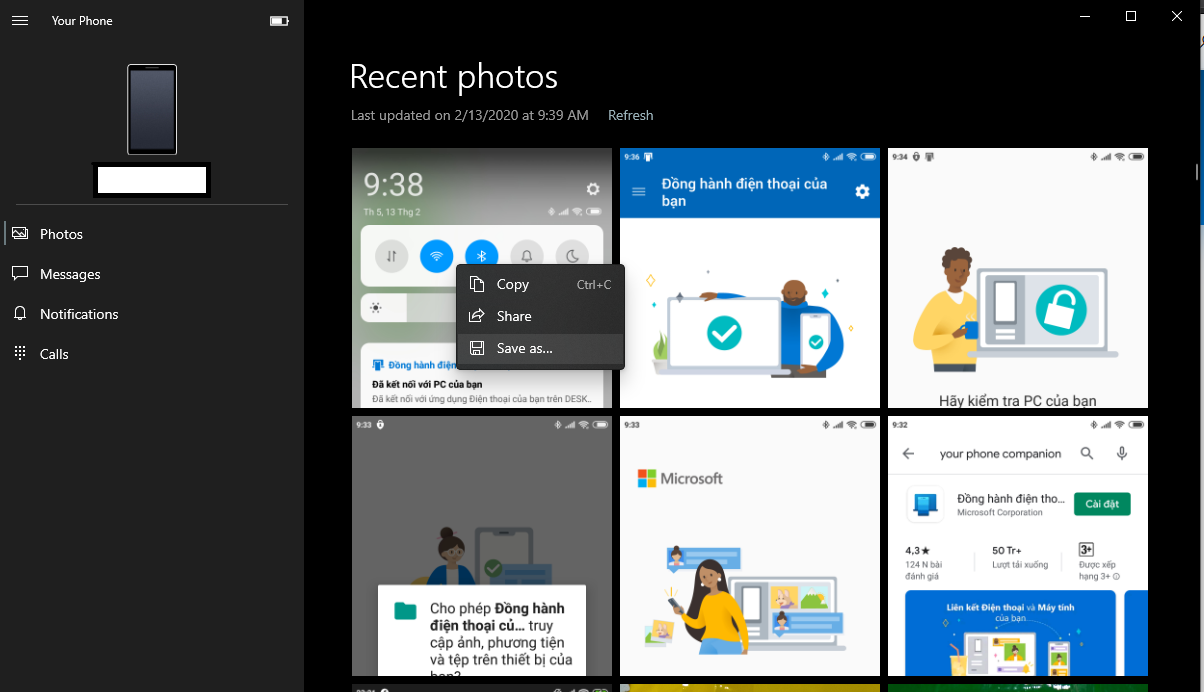1204x692 pixels.
Task: Click the settings gear in the 9:38 screenshot
Action: click(x=593, y=189)
